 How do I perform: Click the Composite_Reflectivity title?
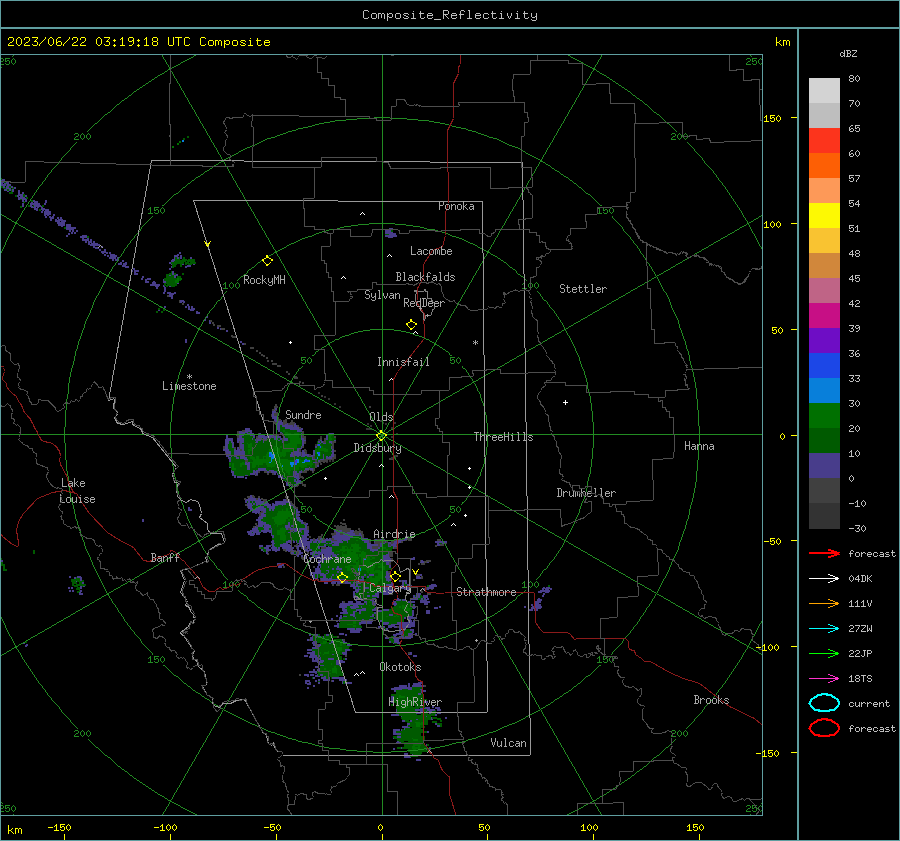(x=449, y=15)
